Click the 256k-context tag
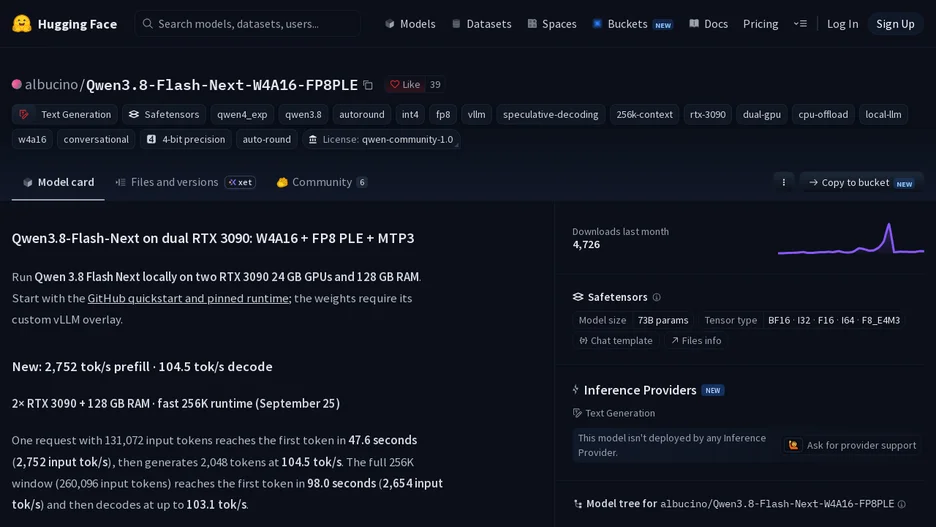Screen dimensions: 936x527 tap(644, 114)
